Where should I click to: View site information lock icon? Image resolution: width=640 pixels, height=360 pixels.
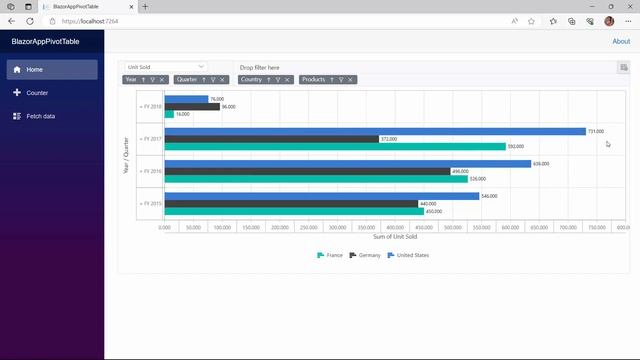point(52,21)
